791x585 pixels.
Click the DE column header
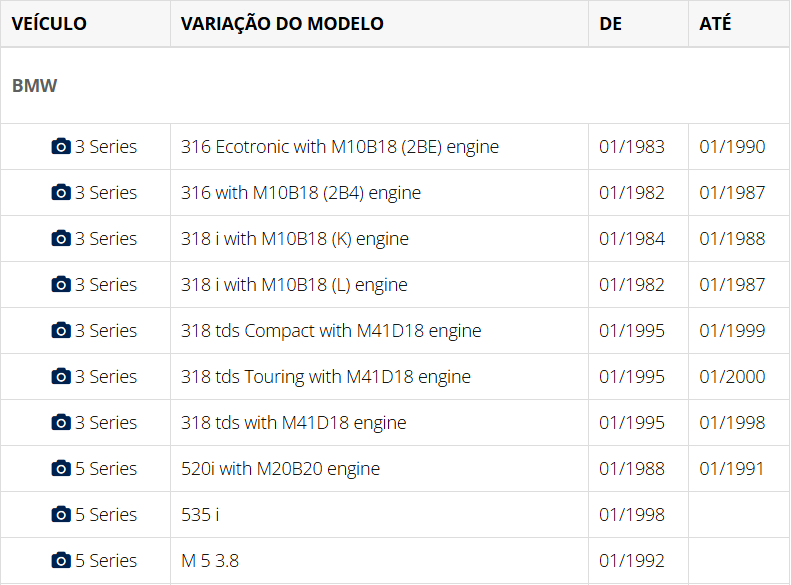point(611,23)
